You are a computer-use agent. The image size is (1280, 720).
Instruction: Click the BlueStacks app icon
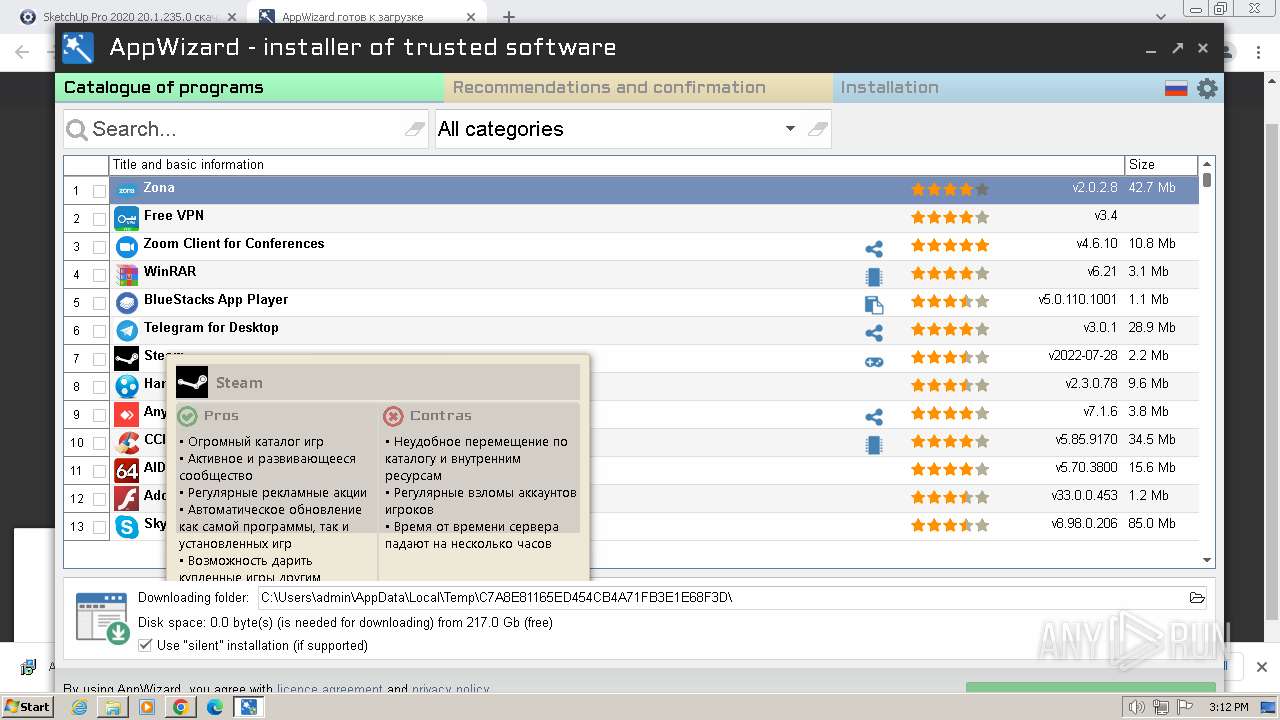click(x=126, y=302)
